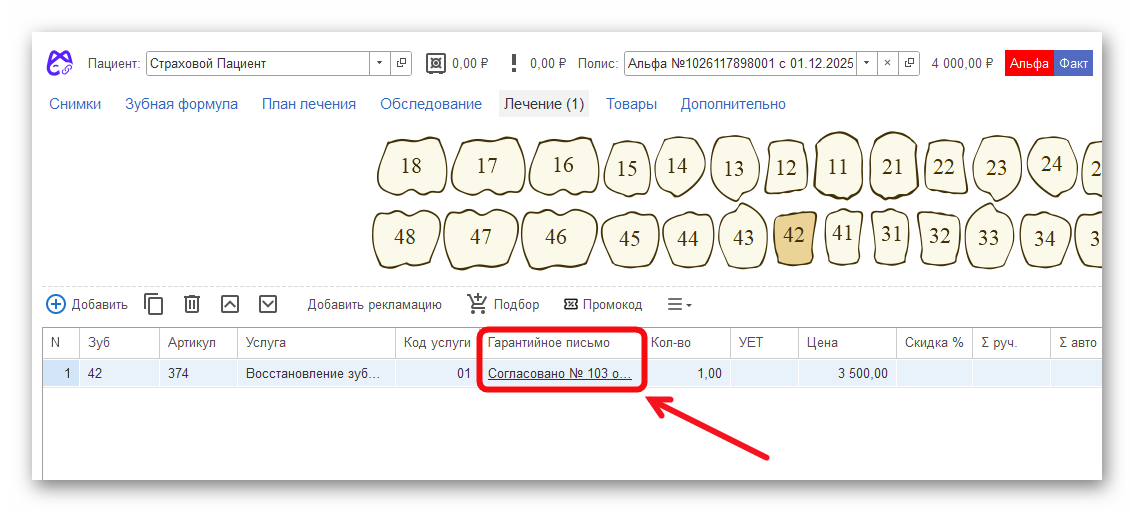Open patient card via Пациент open button
This screenshot has width=1134, height=512.
pyautogui.click(x=401, y=64)
